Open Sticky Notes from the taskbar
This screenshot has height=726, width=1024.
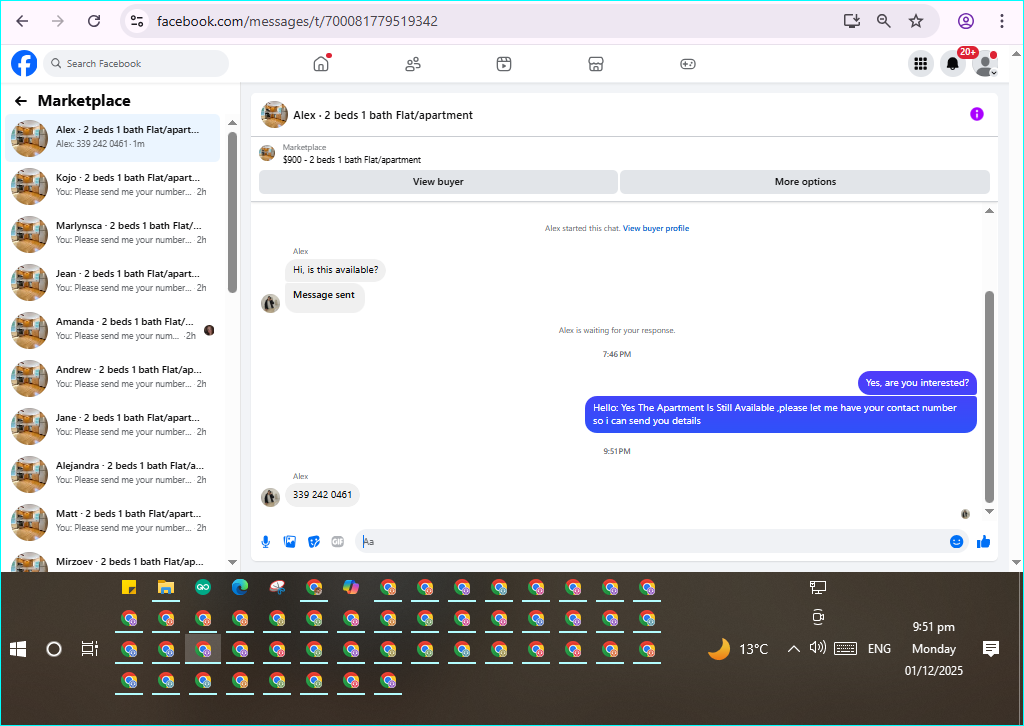click(x=129, y=587)
